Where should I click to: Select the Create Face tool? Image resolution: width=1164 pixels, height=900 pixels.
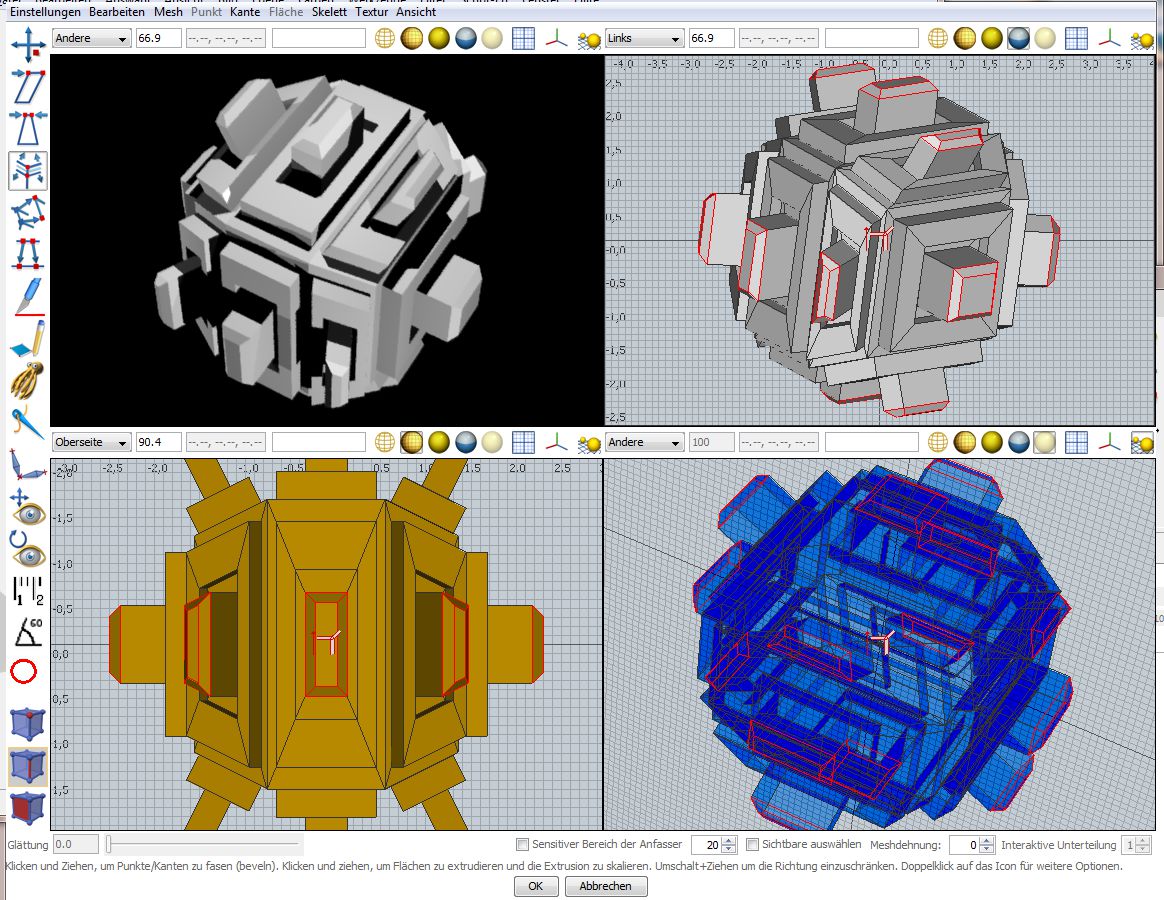(28, 253)
